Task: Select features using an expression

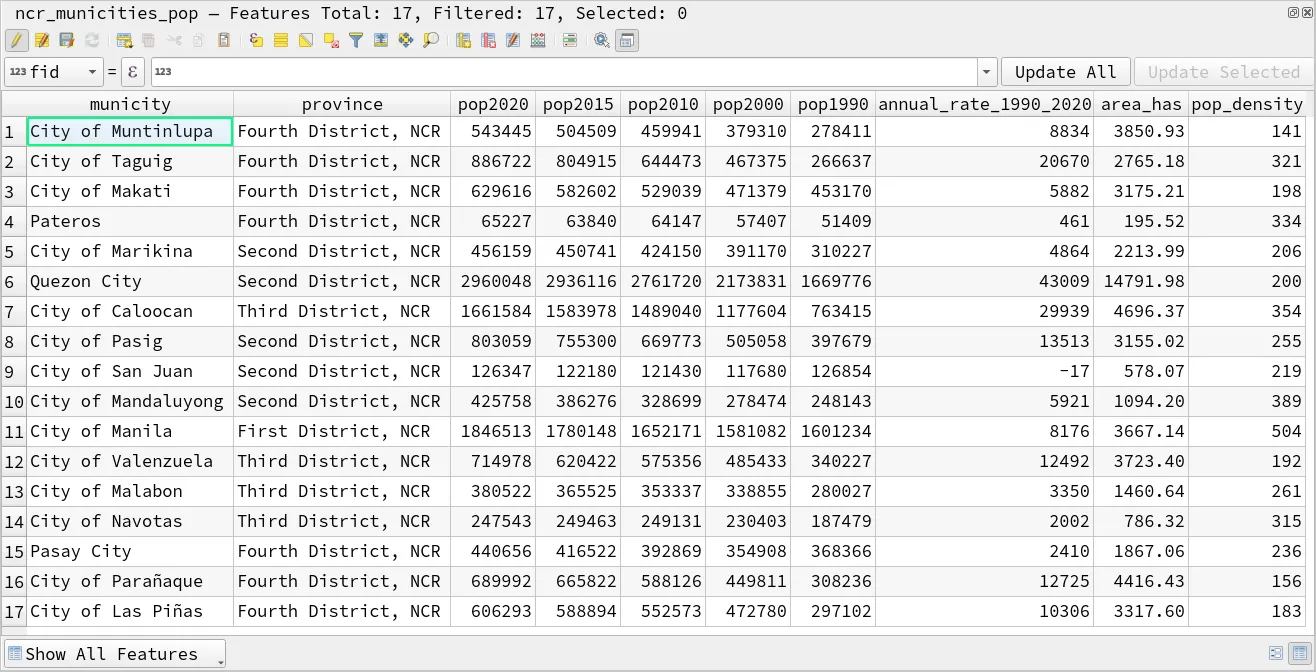Action: click(x=256, y=40)
